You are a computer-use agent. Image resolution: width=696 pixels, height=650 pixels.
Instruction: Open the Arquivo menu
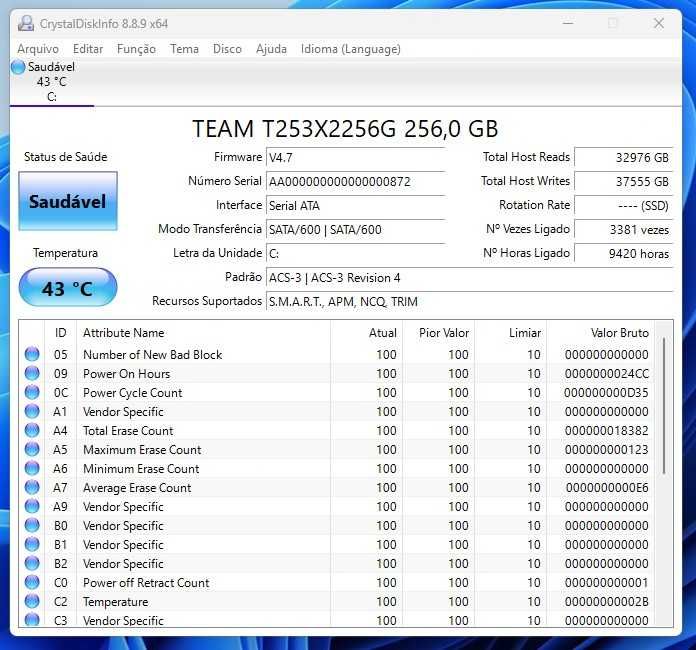(x=38, y=49)
